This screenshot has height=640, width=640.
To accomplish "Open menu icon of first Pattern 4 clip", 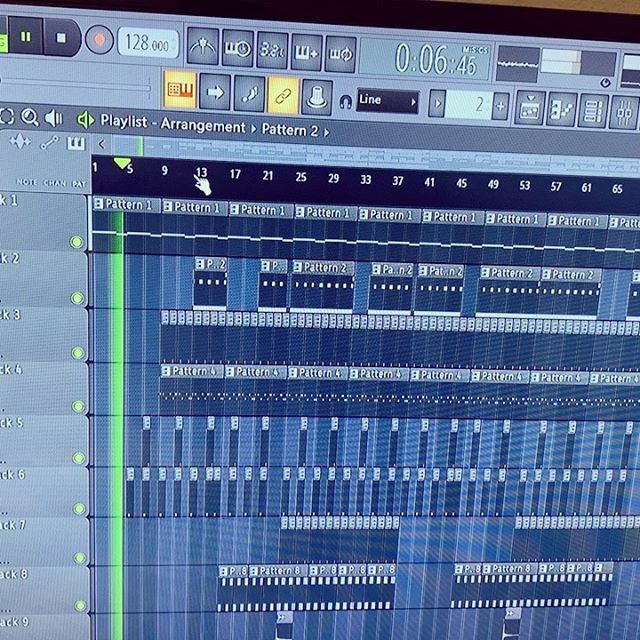I will click(x=166, y=371).
